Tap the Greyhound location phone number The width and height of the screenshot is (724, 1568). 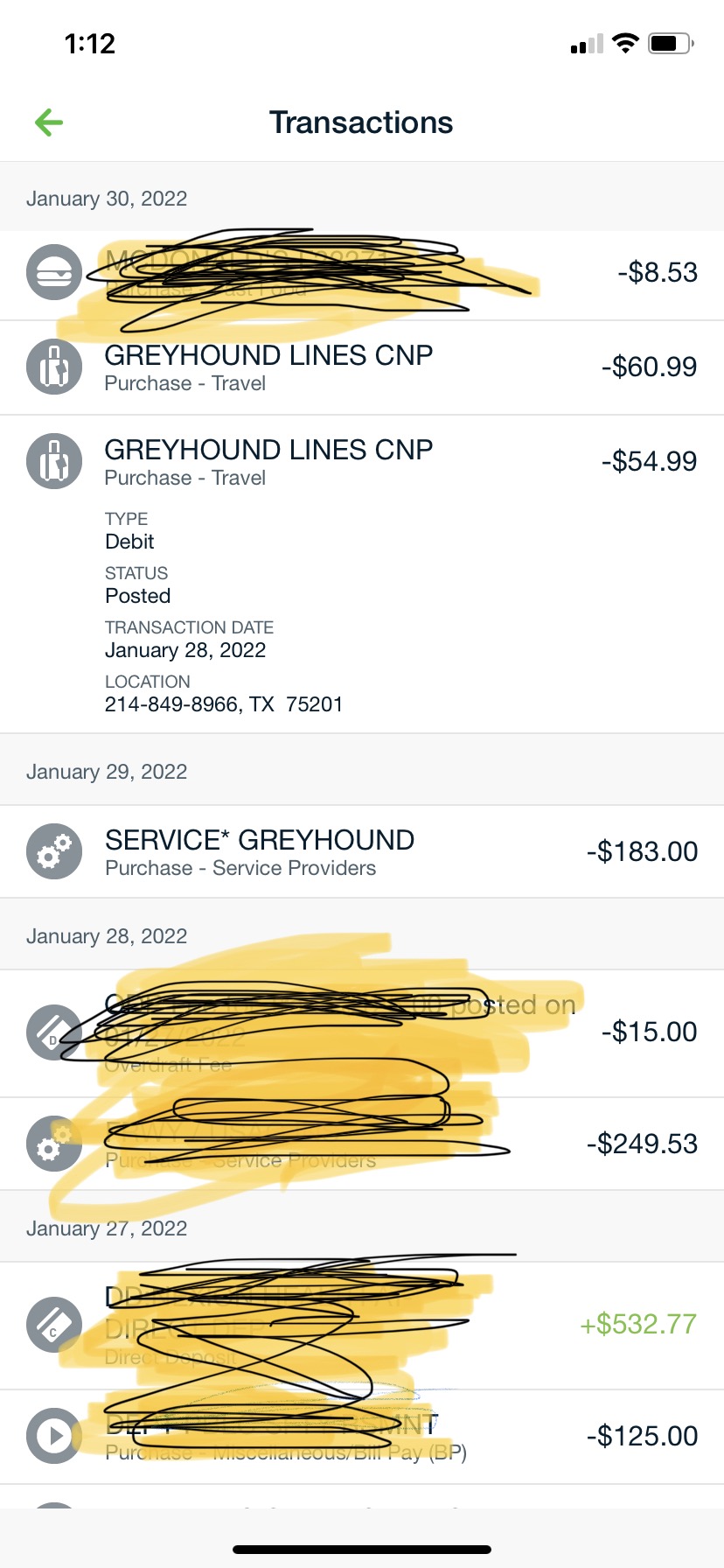tap(171, 704)
